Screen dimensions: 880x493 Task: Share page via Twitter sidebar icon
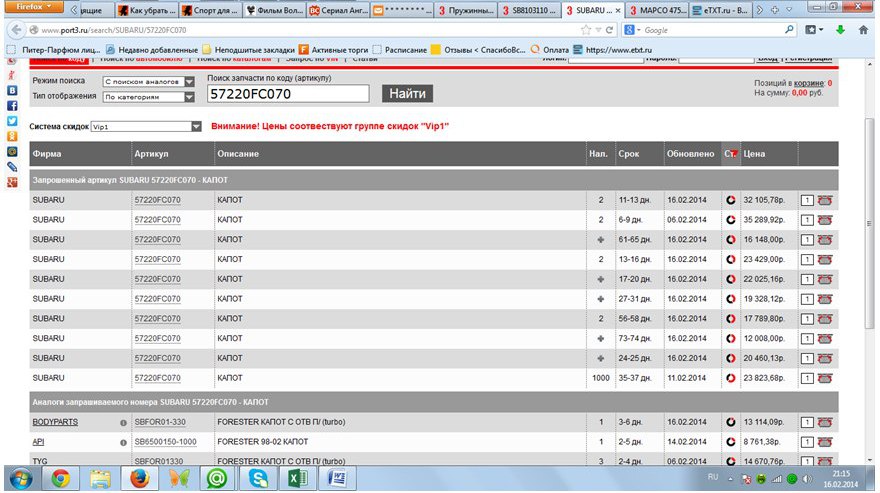pos(12,121)
